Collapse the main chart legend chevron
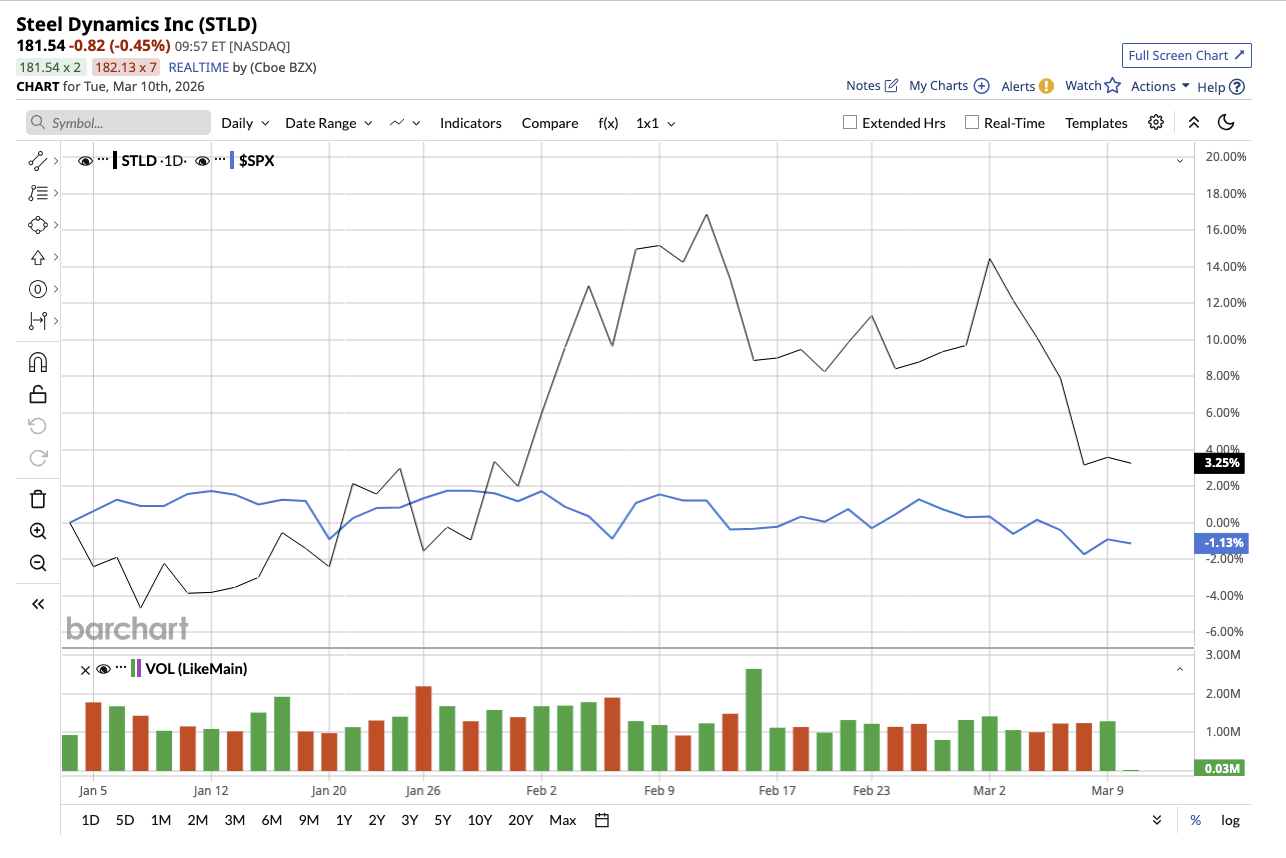Image resolution: width=1286 pixels, height=858 pixels. (x=1180, y=160)
